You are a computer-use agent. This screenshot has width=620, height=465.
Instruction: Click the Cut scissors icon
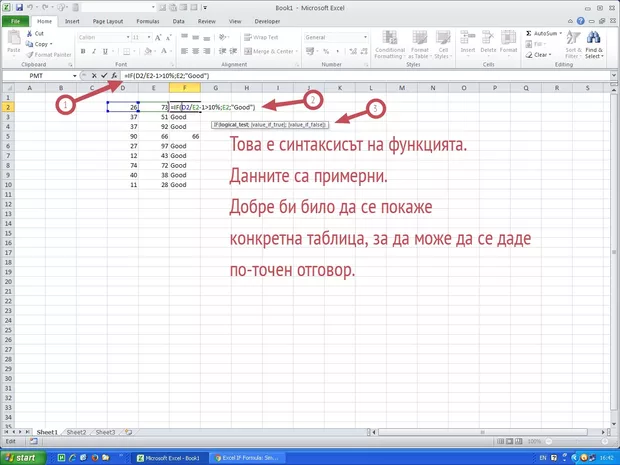pos(30,34)
